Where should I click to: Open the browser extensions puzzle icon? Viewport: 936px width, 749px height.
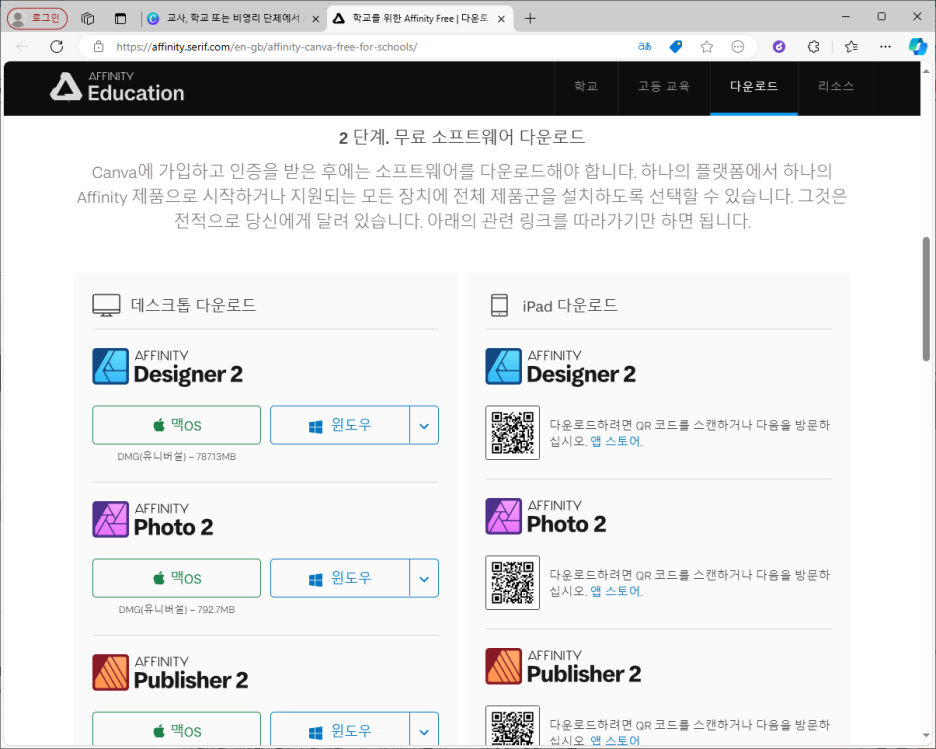[813, 47]
